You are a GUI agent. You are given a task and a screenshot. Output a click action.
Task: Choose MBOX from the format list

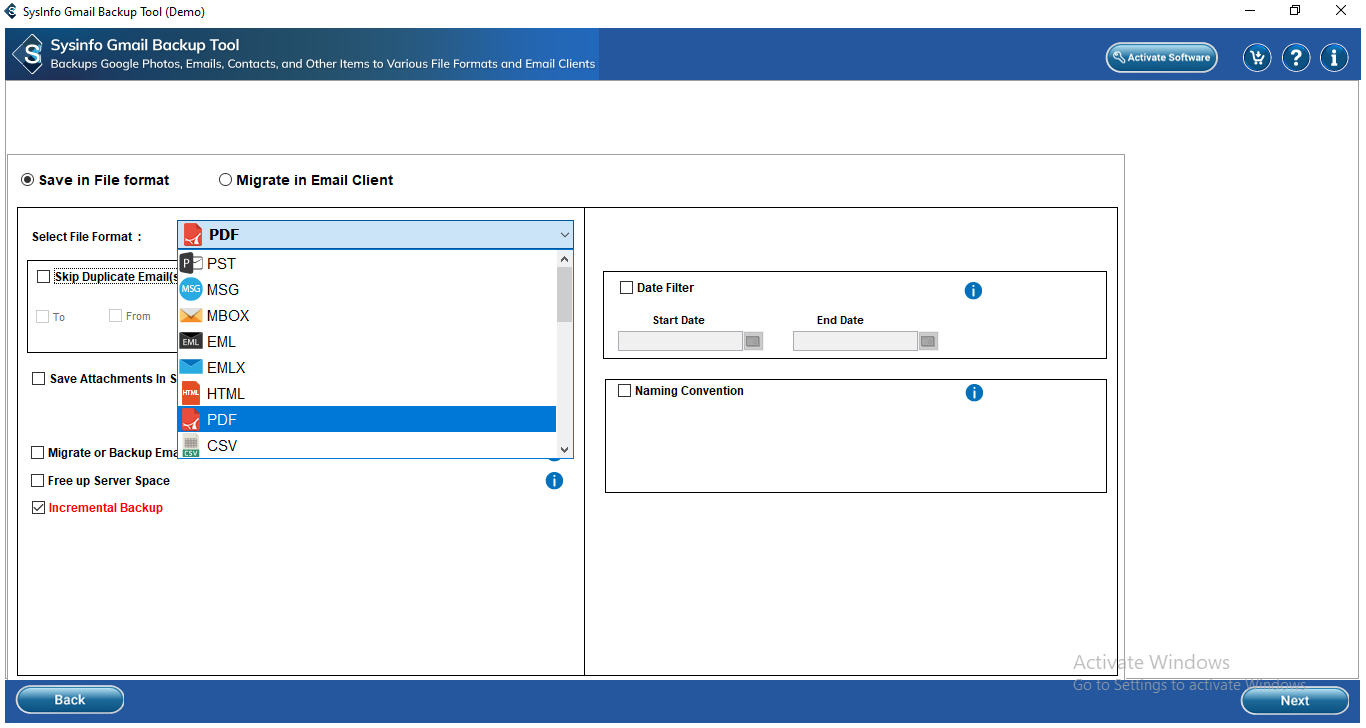(x=228, y=316)
